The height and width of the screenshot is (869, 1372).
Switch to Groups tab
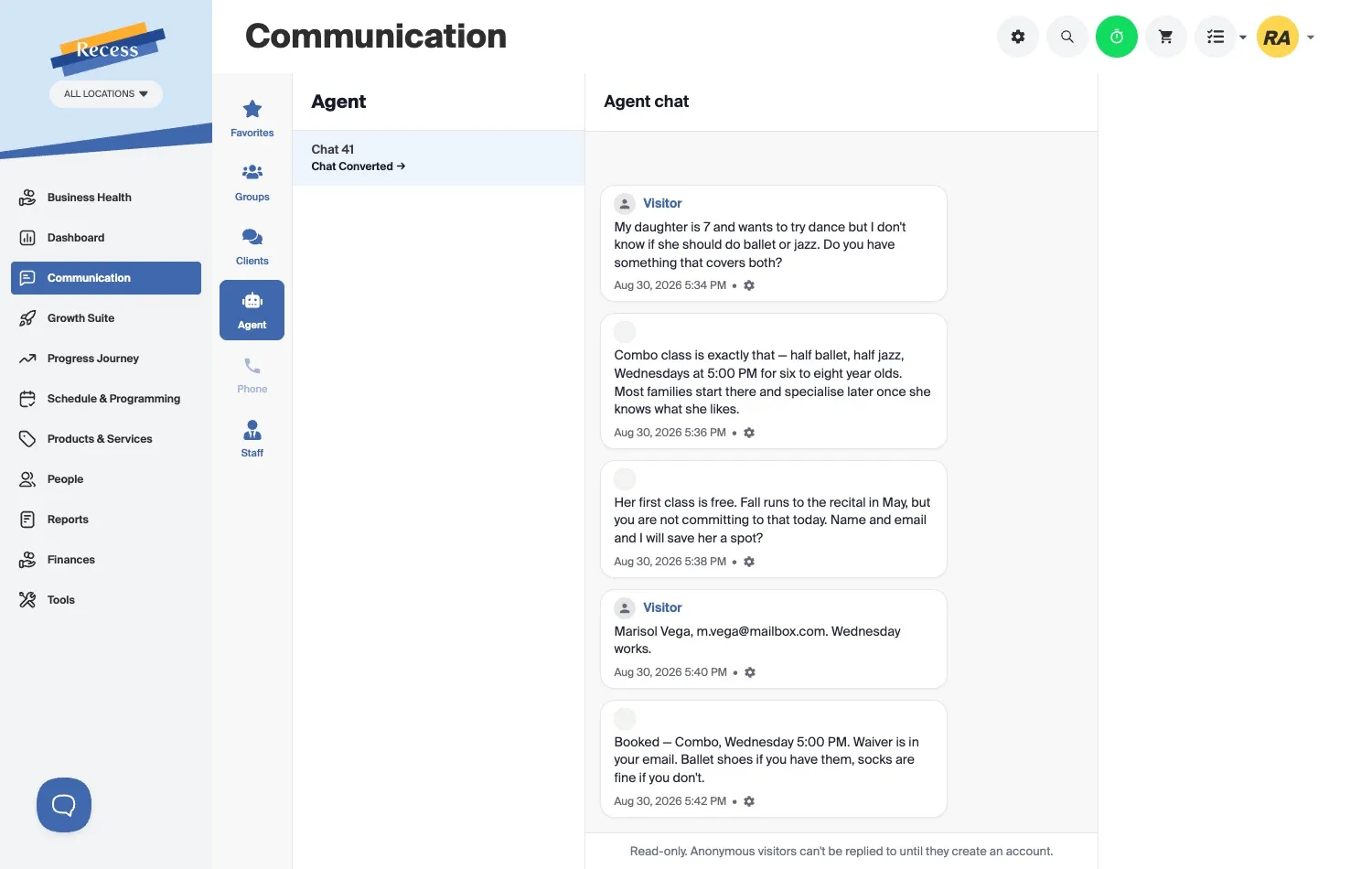point(252,182)
